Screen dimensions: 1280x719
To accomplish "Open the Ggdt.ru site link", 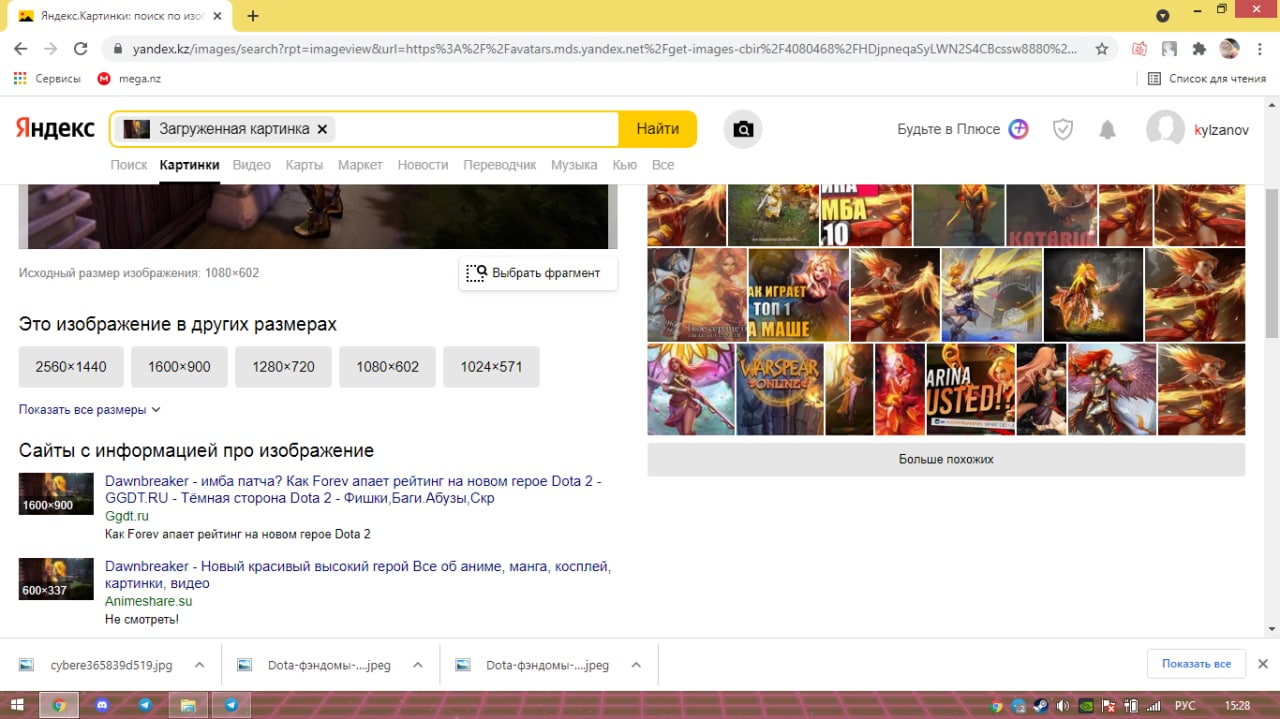I will pyautogui.click(x=127, y=516).
